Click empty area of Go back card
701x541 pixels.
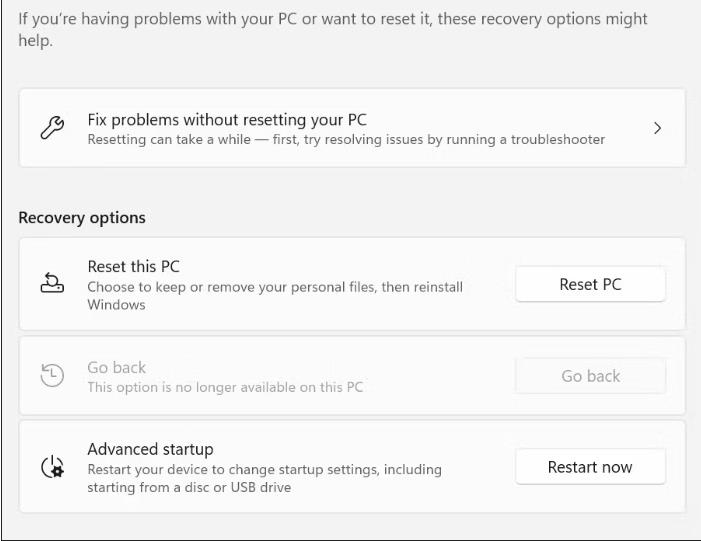pyautogui.click(x=438, y=376)
